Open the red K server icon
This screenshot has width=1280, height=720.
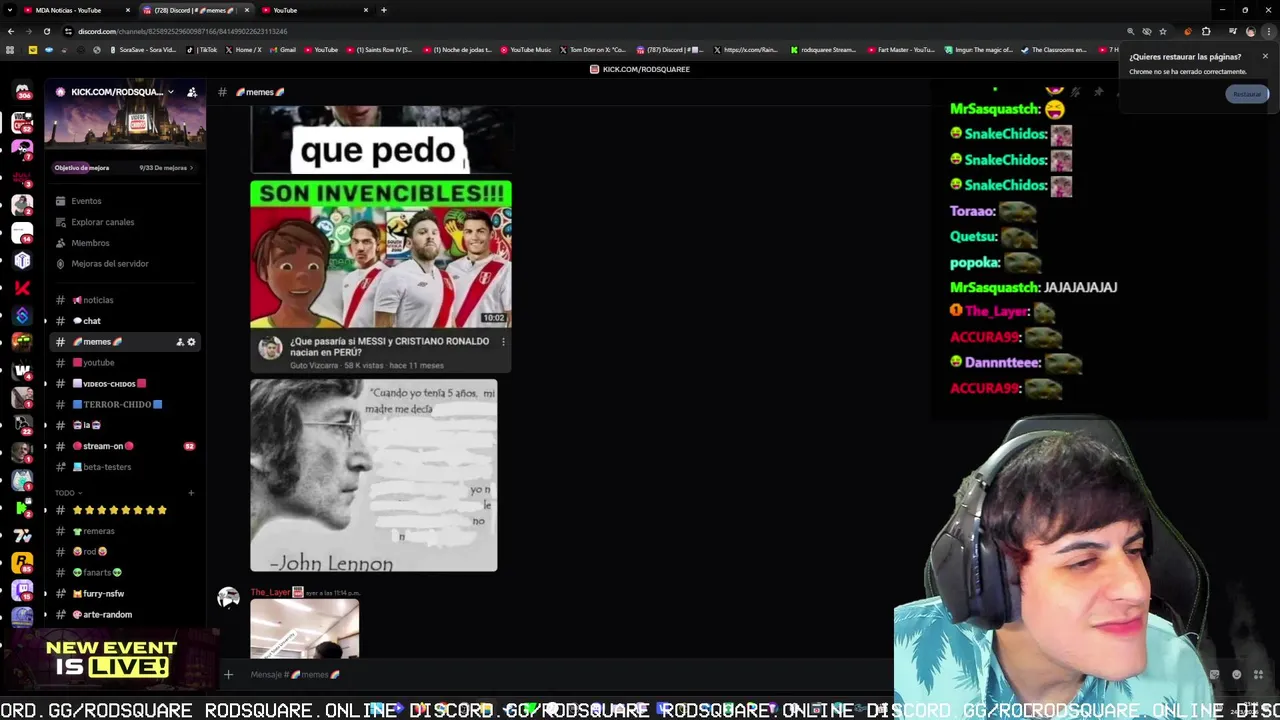click(22, 288)
